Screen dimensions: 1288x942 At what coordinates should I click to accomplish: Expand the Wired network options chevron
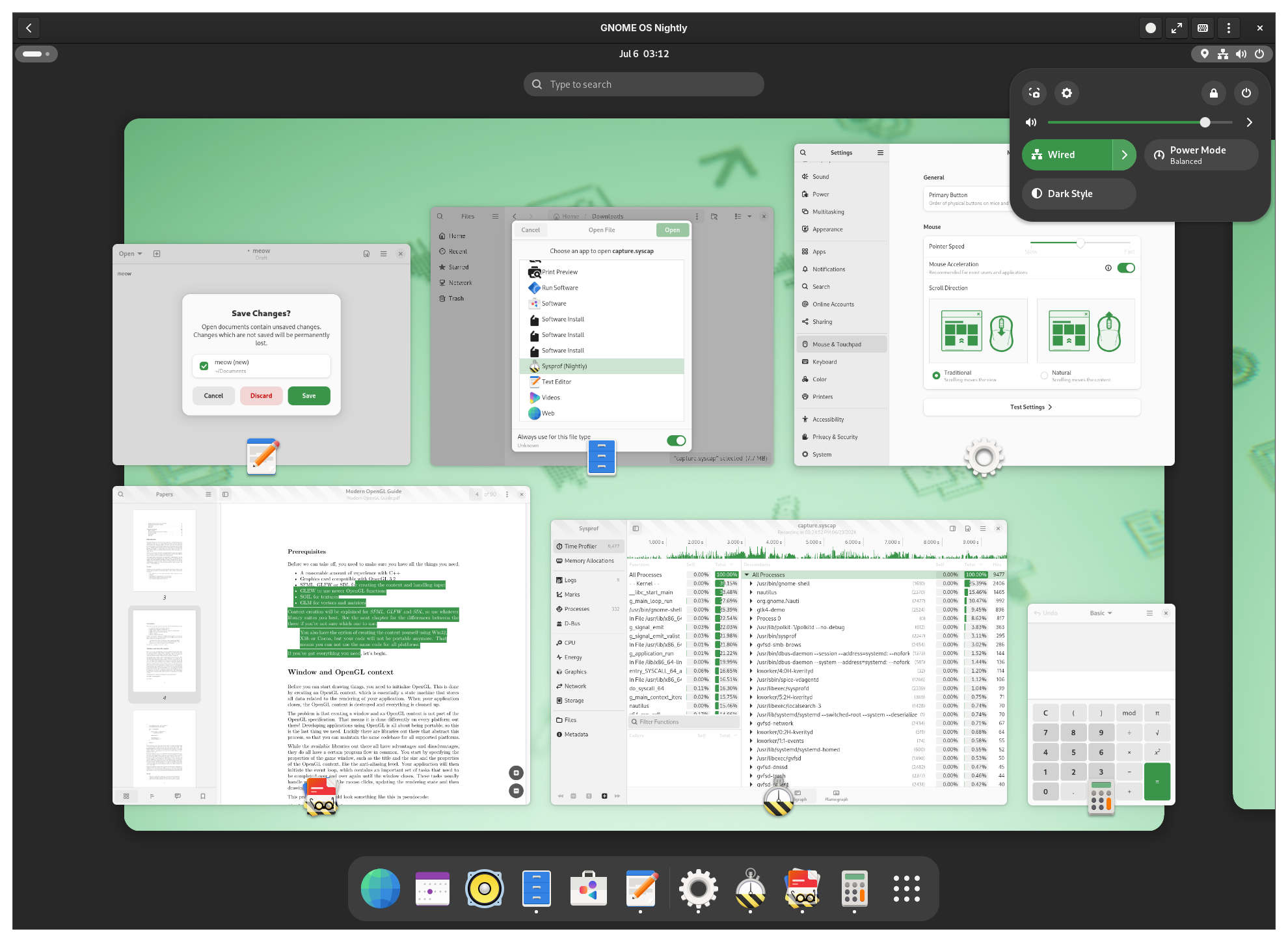click(x=1125, y=154)
